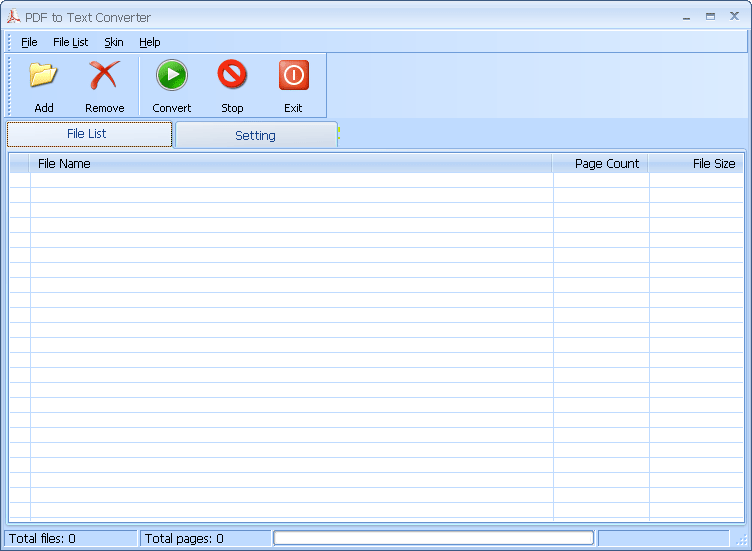
Task: Sort by the Page Count column header
Action: point(600,164)
